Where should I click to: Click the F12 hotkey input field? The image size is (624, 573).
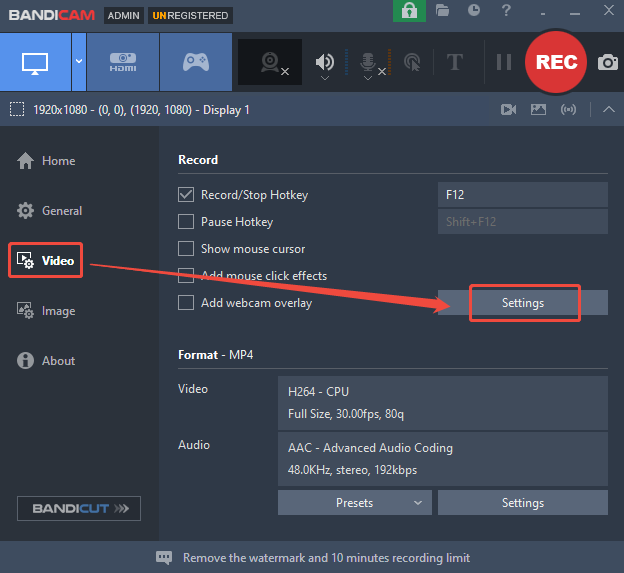(523, 195)
